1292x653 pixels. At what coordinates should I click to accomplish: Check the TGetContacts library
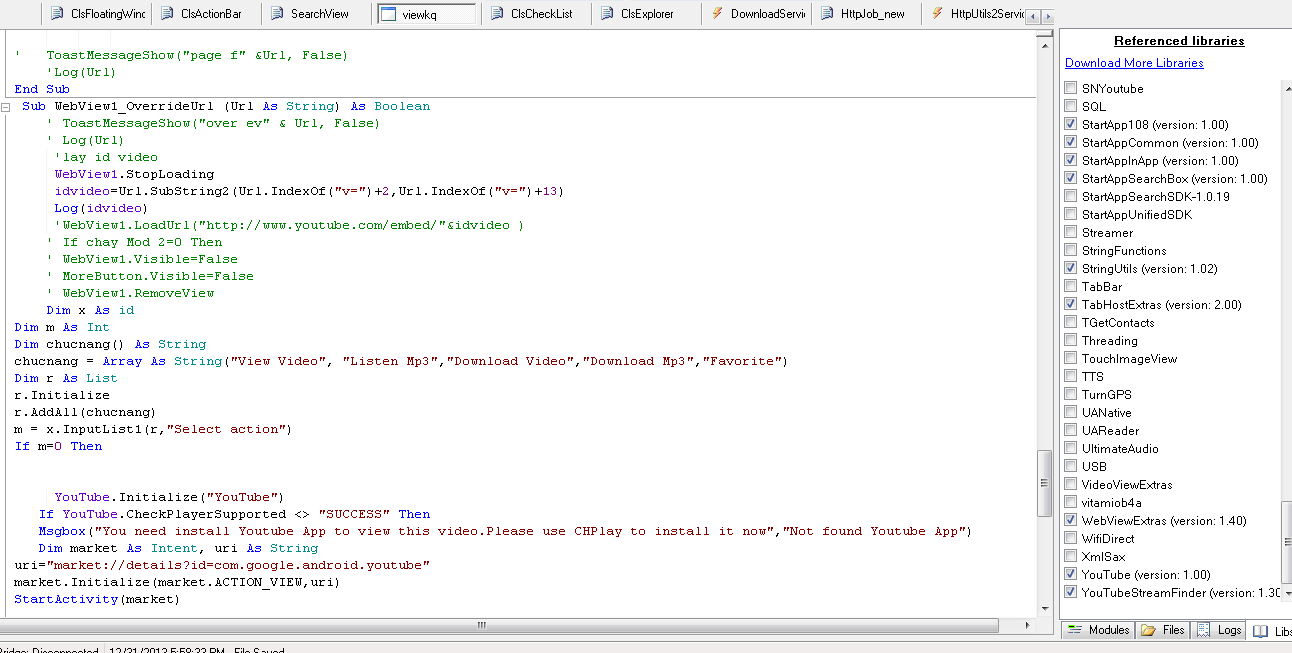click(1071, 322)
